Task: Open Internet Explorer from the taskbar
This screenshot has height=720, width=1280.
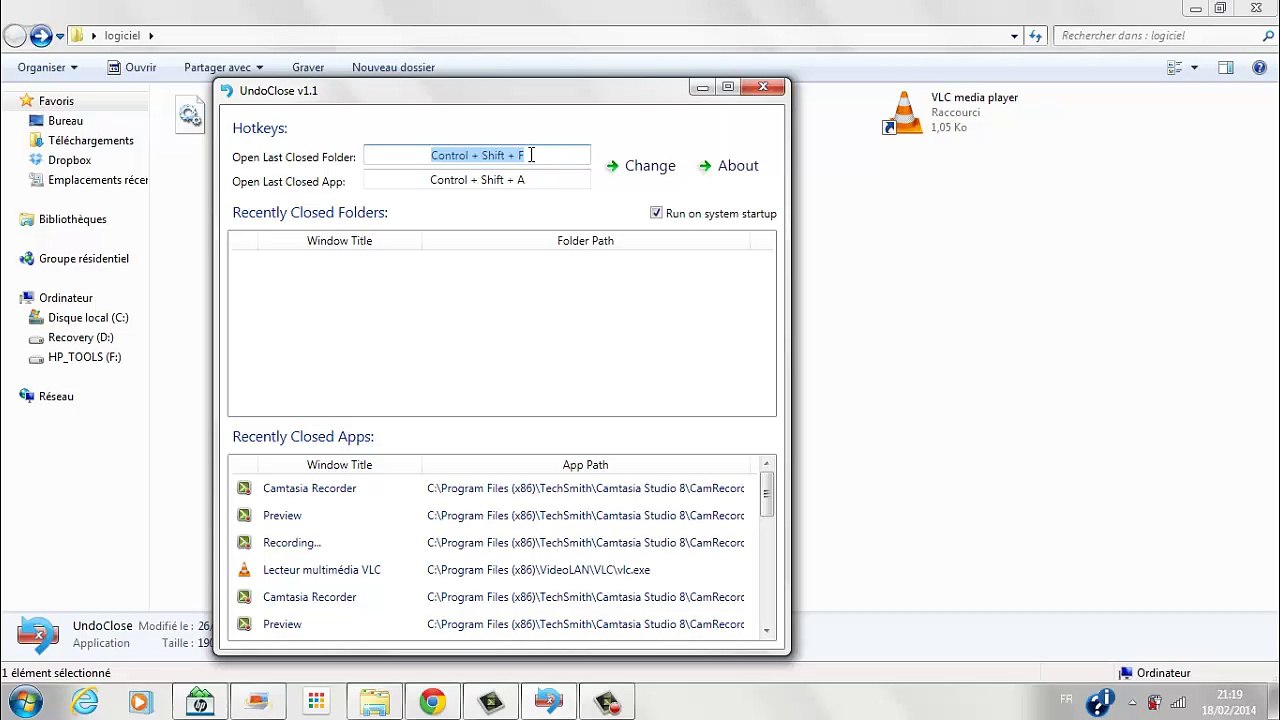Action: tap(85, 702)
